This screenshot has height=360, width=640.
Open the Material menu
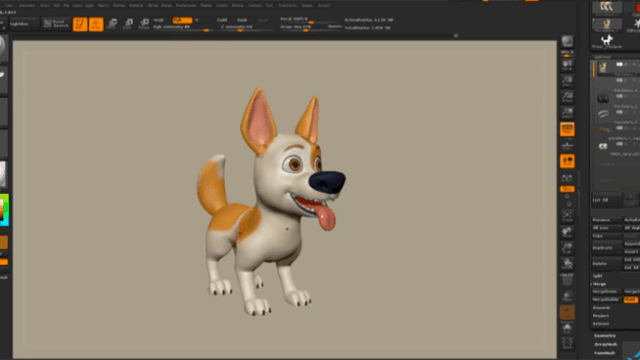[136, 6]
